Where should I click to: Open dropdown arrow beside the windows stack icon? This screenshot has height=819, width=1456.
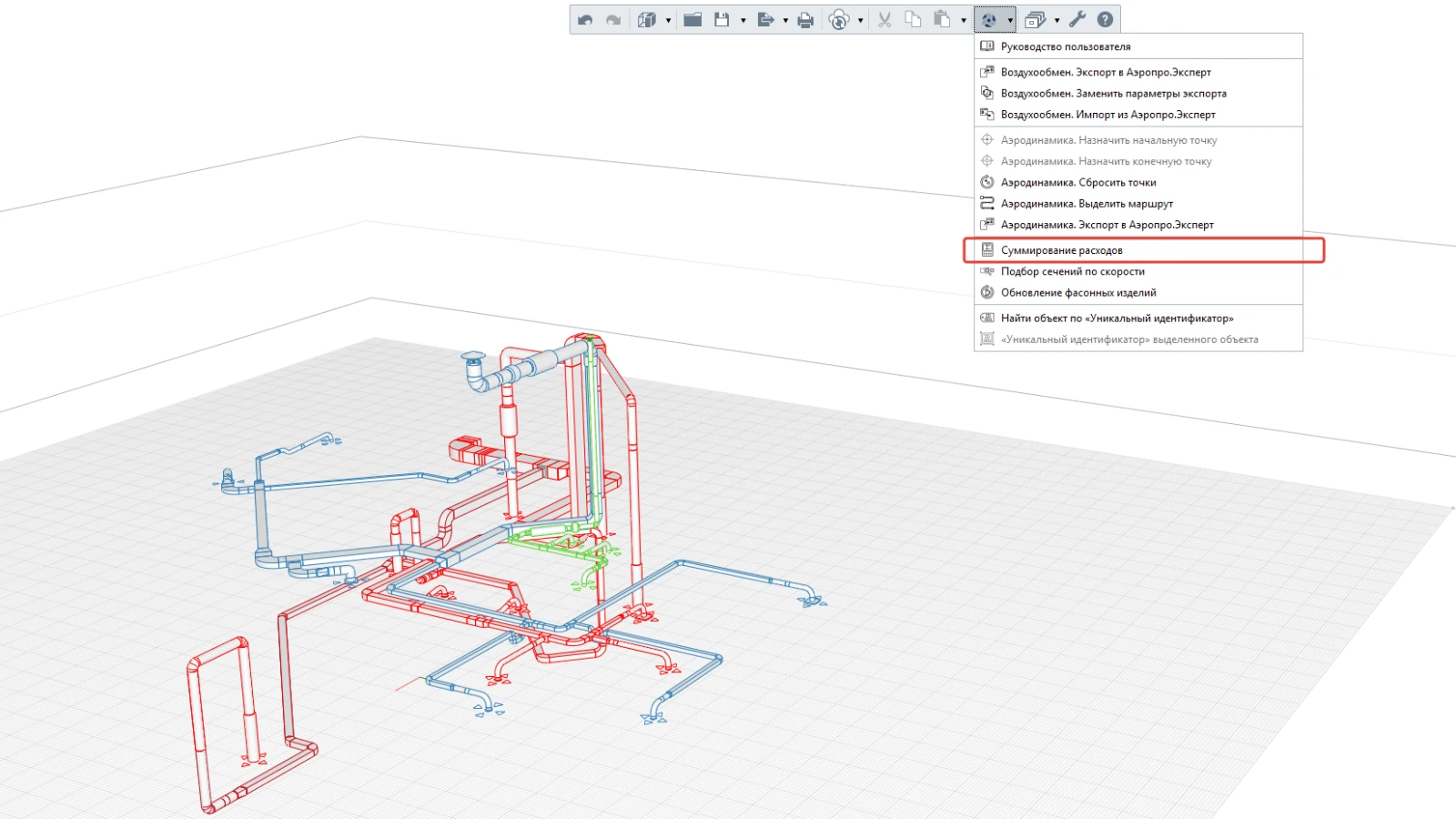tap(1057, 20)
